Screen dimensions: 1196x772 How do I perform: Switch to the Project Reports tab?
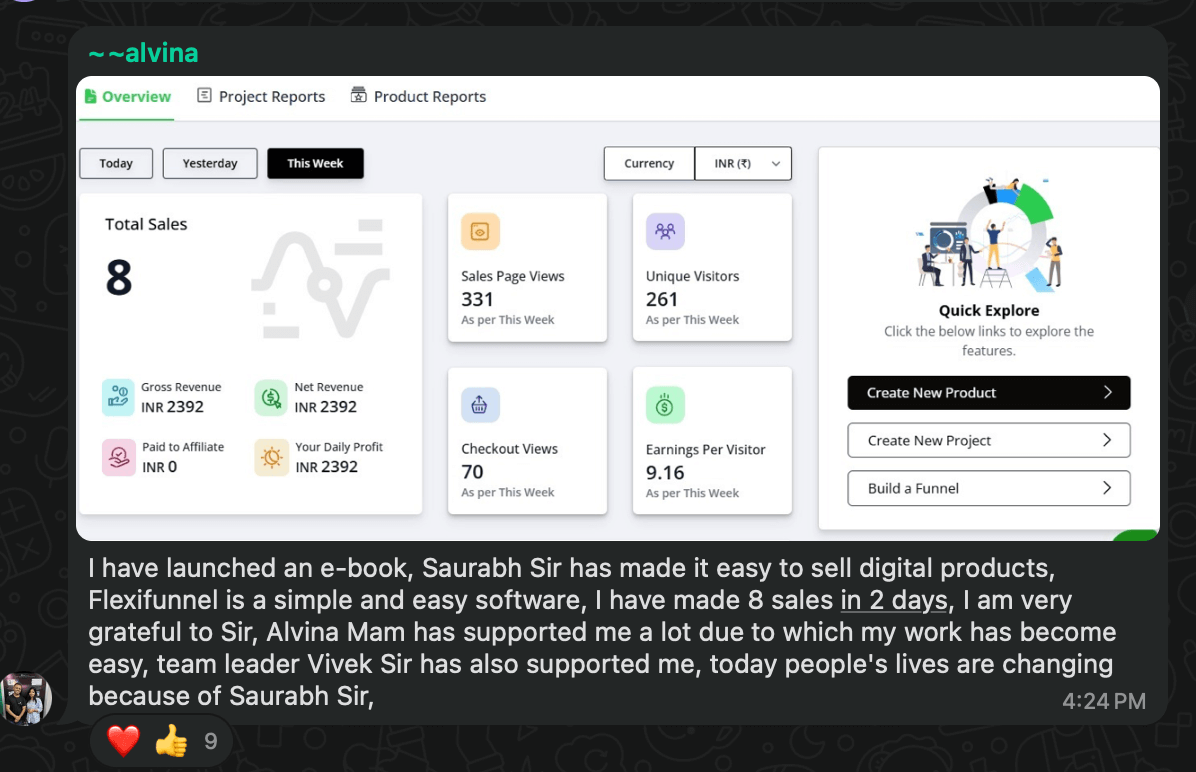261,97
